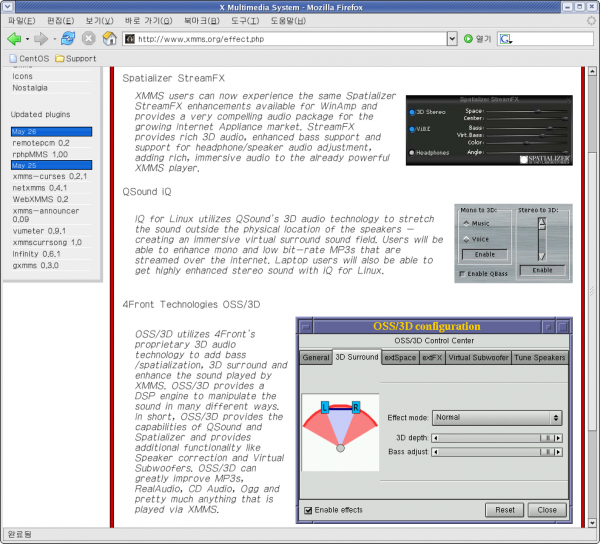
Task: Open the 보기(V) menu
Action: click(99, 21)
